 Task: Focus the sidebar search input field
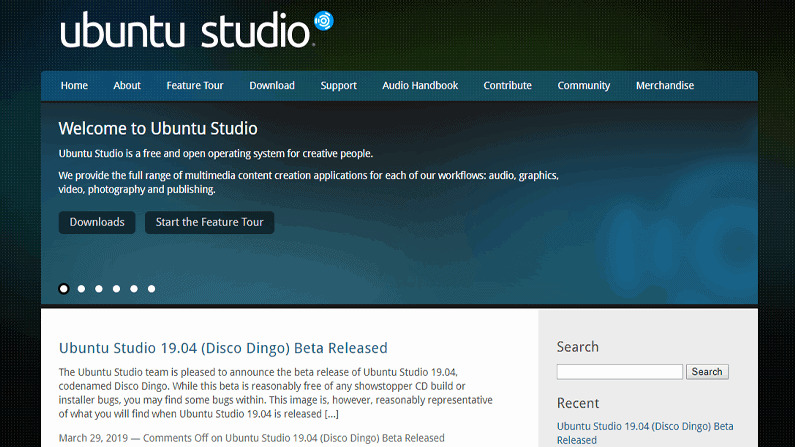tap(620, 371)
